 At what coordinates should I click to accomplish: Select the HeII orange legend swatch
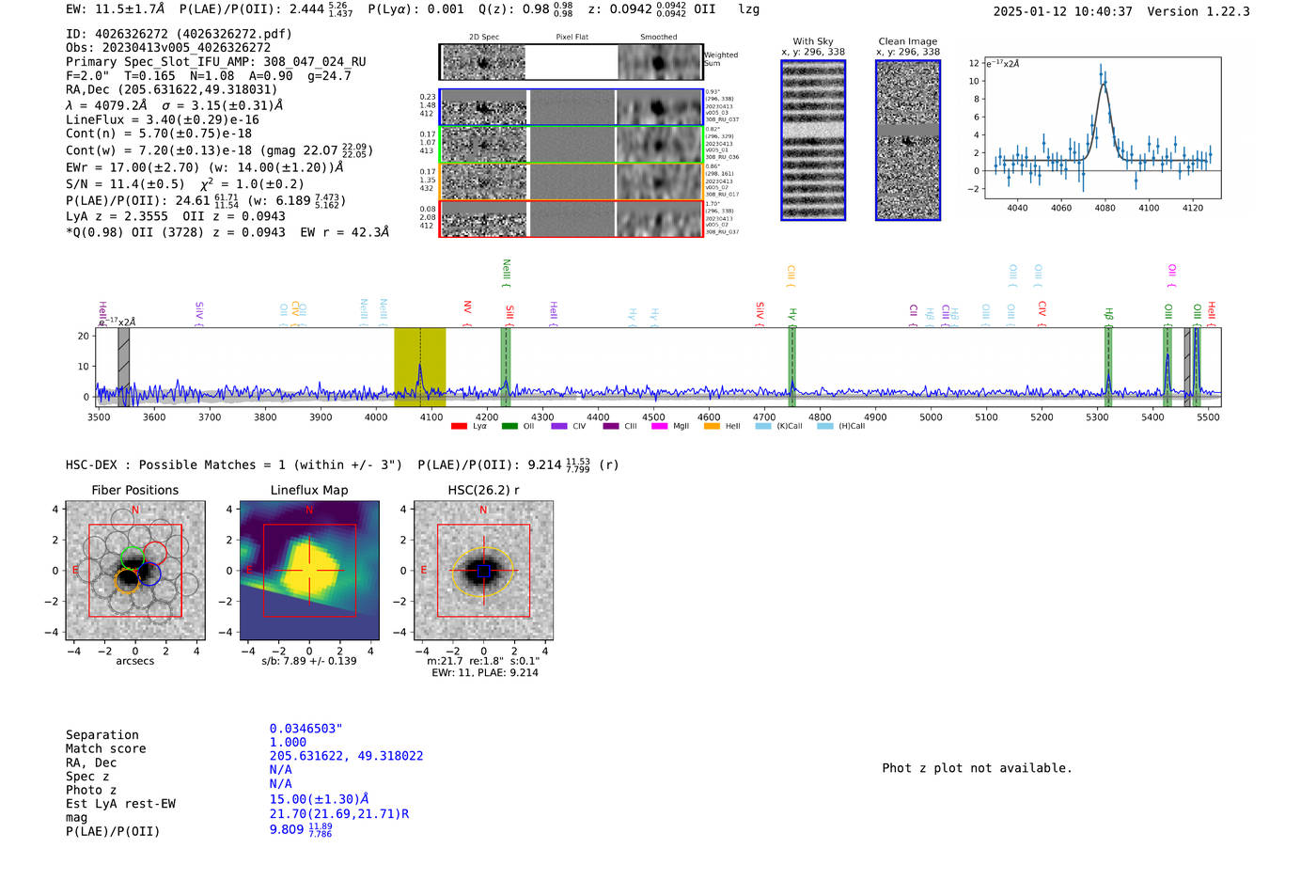coord(712,427)
